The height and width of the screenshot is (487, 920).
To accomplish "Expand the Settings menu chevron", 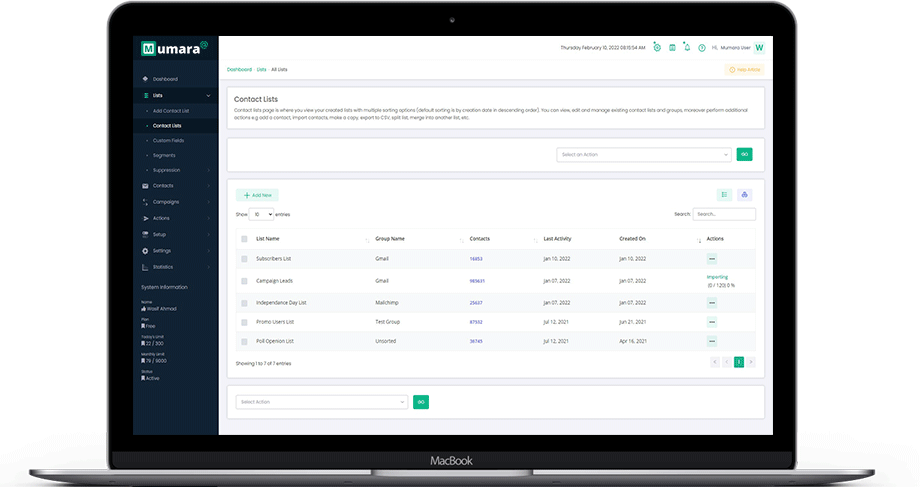I will point(208,251).
